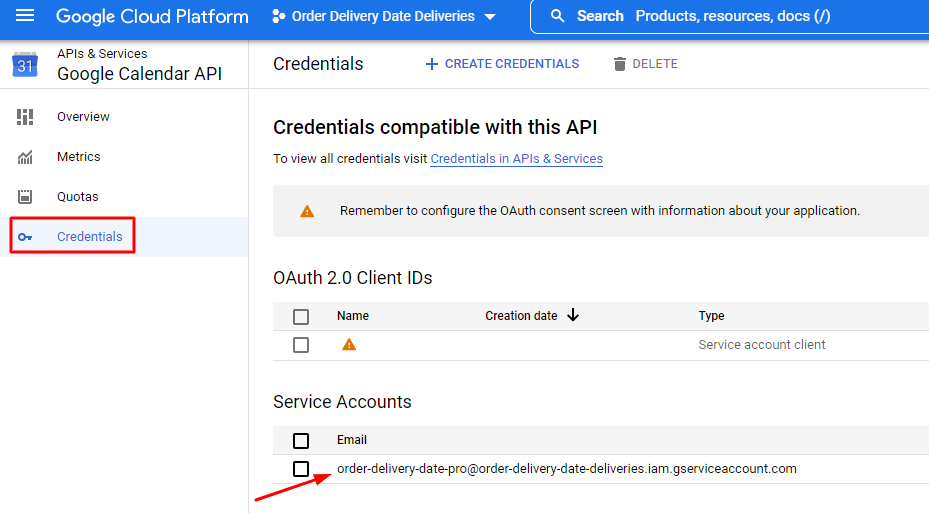
Task: Click the OAuth consent warning triangle icon
Action: [307, 211]
